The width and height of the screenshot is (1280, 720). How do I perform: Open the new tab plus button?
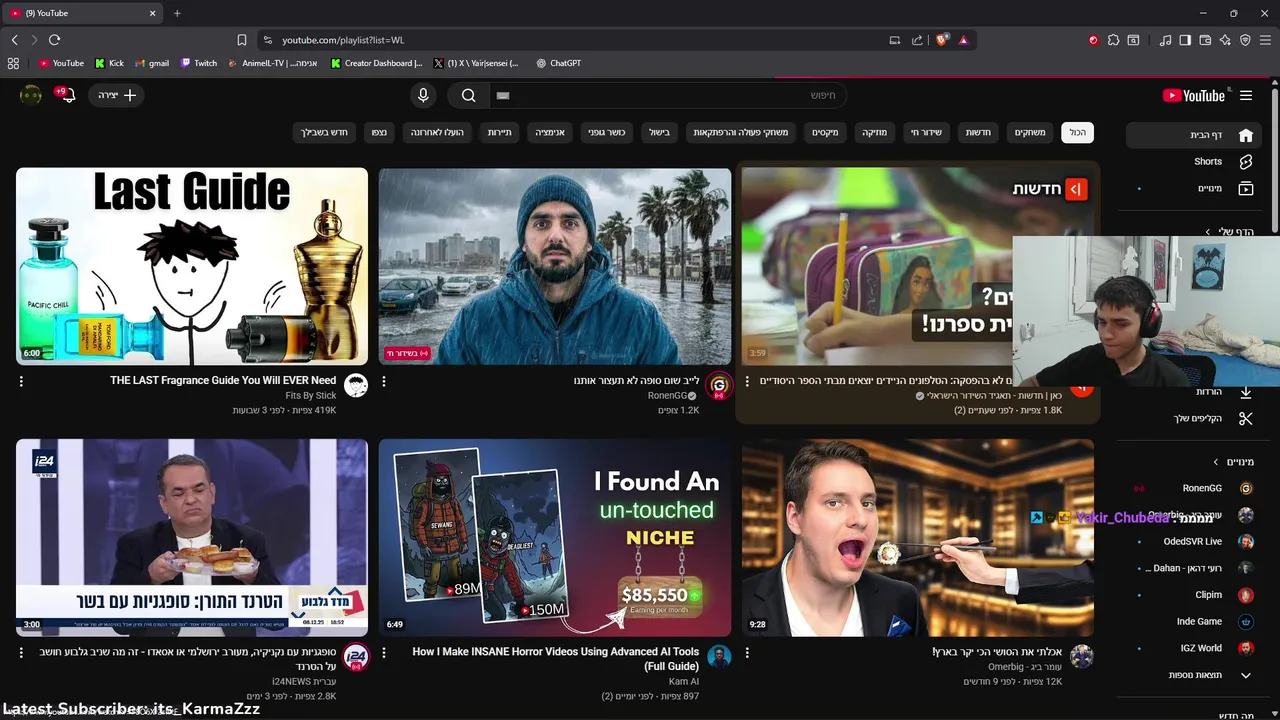pos(177,13)
